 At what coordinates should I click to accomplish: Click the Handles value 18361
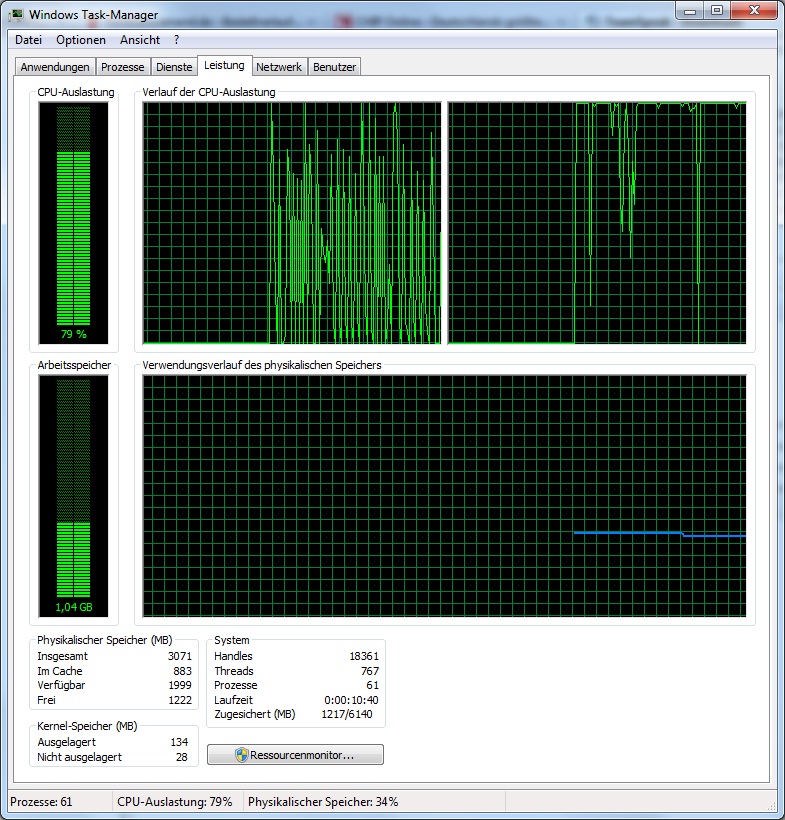[x=364, y=656]
